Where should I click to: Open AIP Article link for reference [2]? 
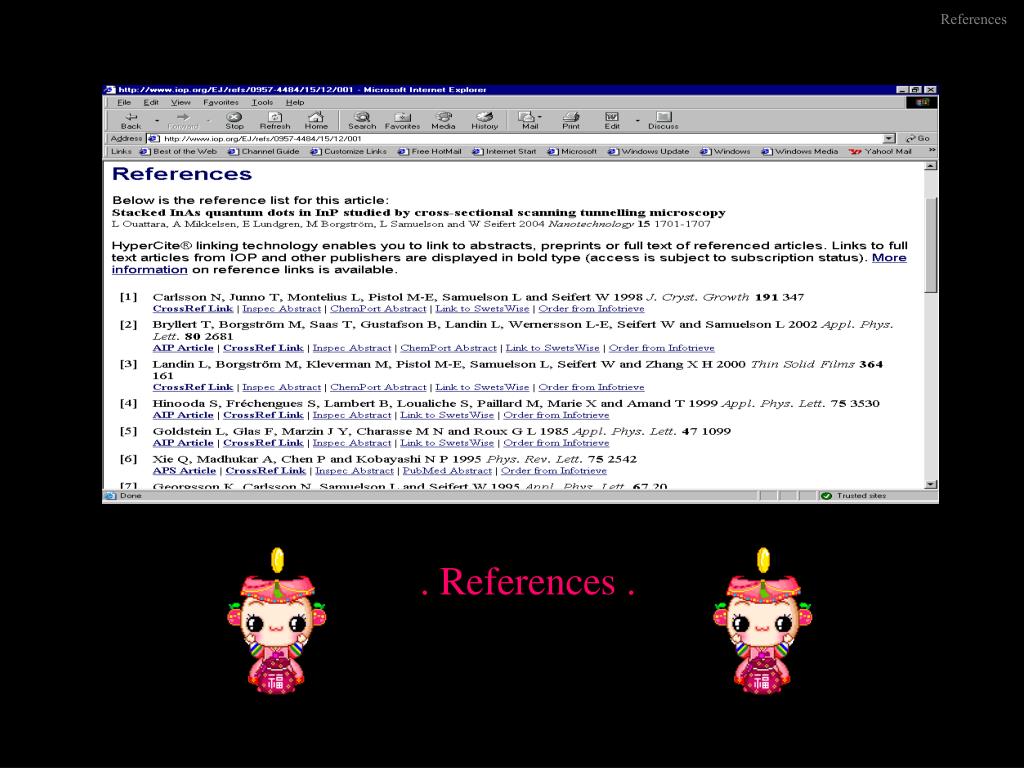coord(183,348)
